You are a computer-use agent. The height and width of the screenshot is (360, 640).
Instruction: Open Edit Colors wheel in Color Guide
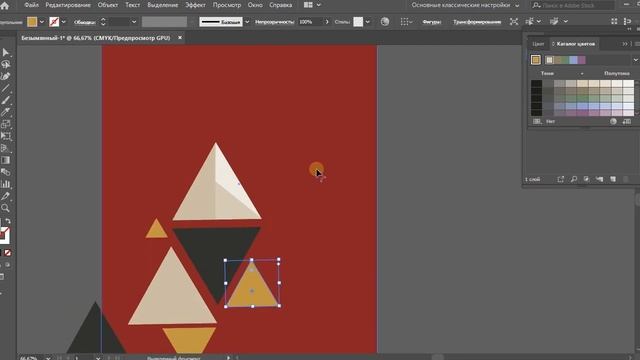pyautogui.click(x=613, y=121)
